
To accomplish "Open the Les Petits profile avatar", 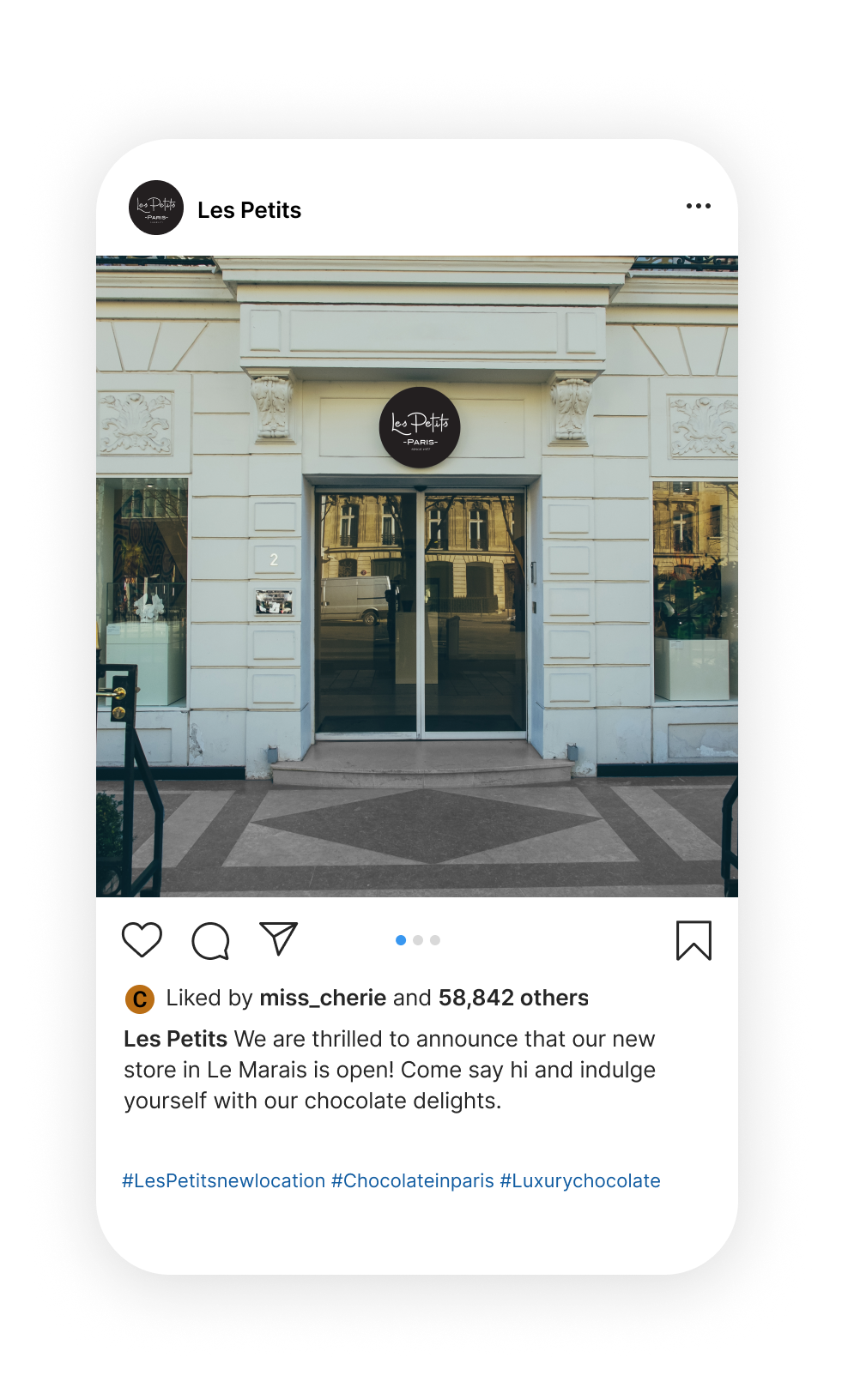I will pyautogui.click(x=156, y=208).
